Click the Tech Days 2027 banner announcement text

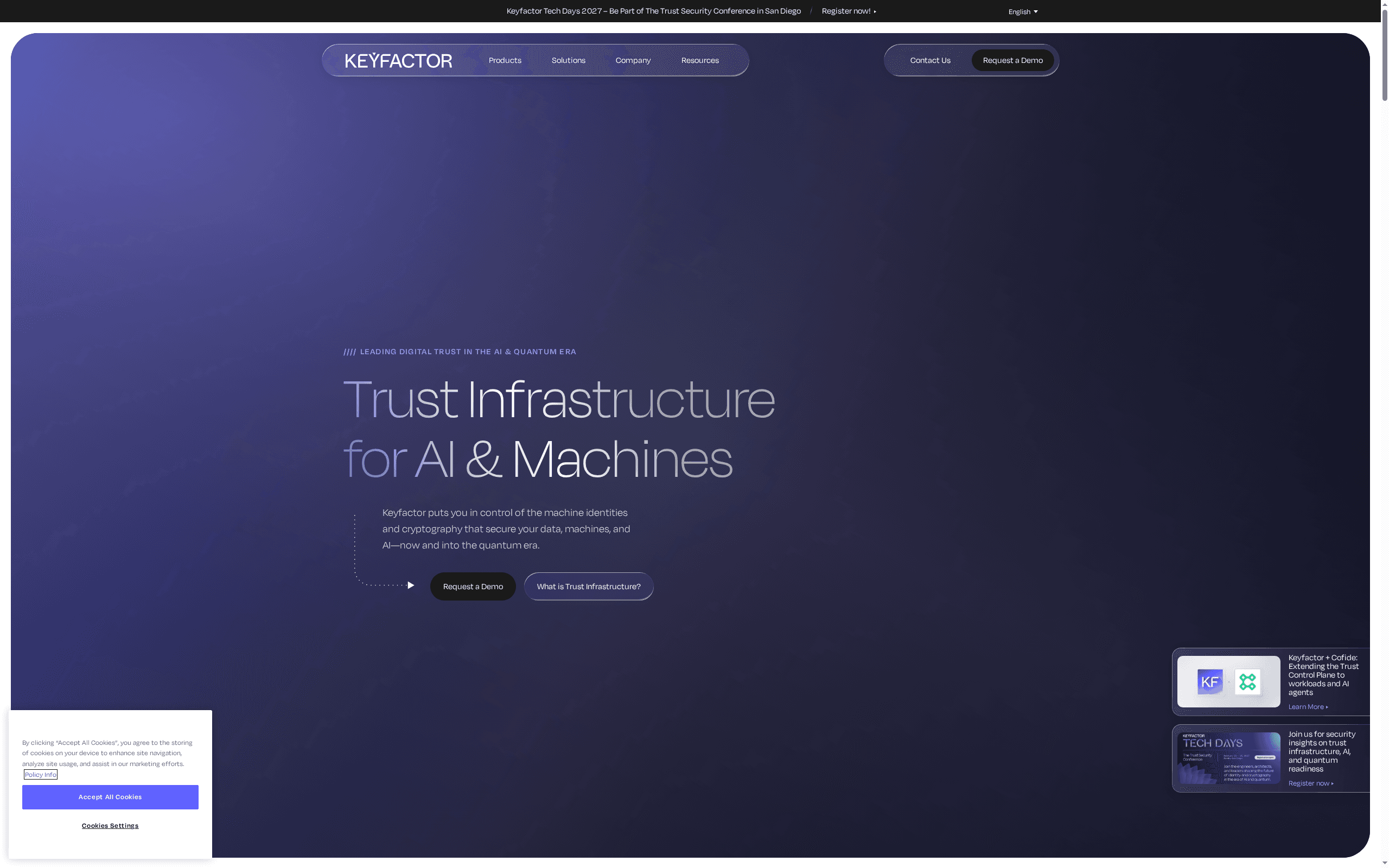pos(653,11)
